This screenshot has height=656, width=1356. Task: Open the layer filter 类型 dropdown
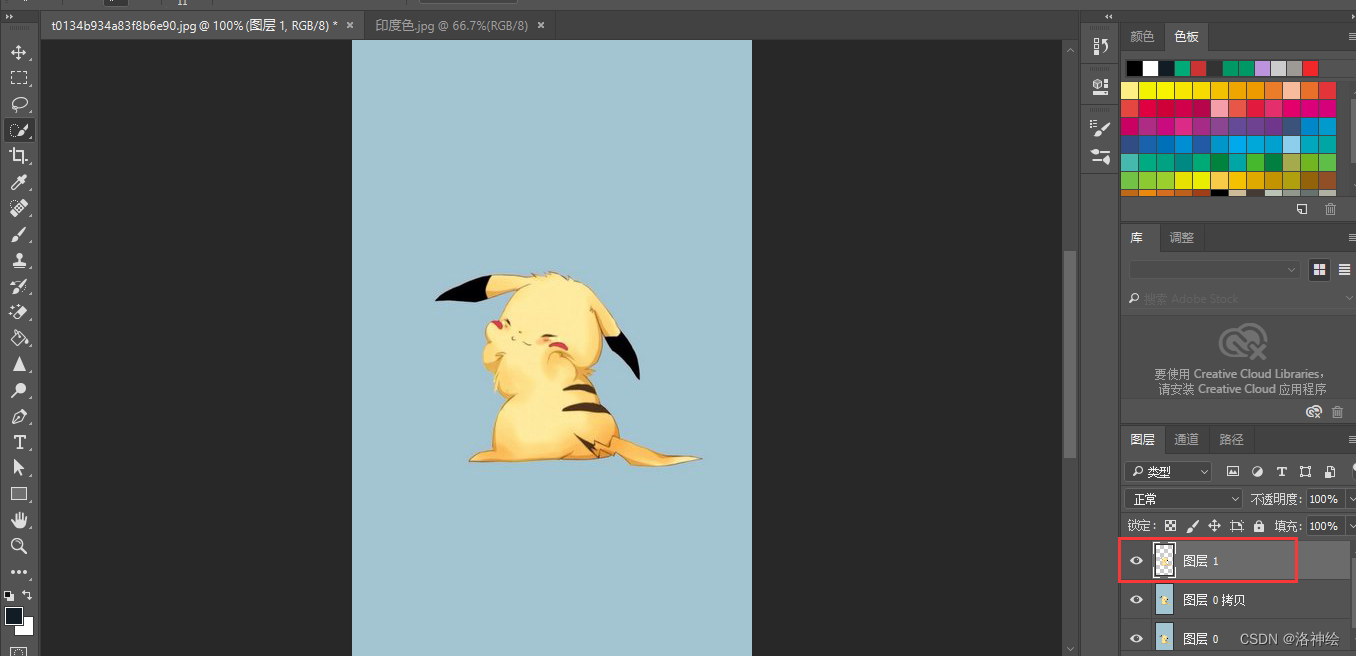[x=1169, y=471]
